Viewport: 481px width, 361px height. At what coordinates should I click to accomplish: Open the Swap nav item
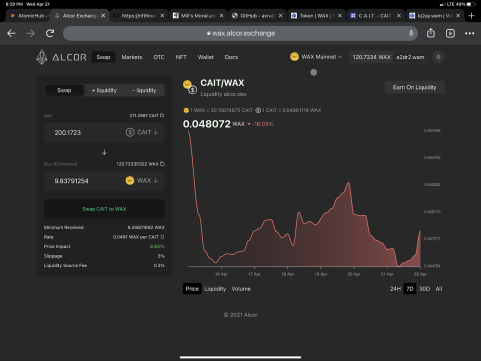(x=103, y=57)
